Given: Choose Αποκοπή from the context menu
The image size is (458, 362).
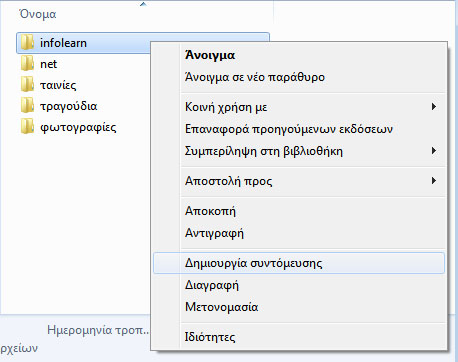Looking at the screenshot, I should point(299,211).
